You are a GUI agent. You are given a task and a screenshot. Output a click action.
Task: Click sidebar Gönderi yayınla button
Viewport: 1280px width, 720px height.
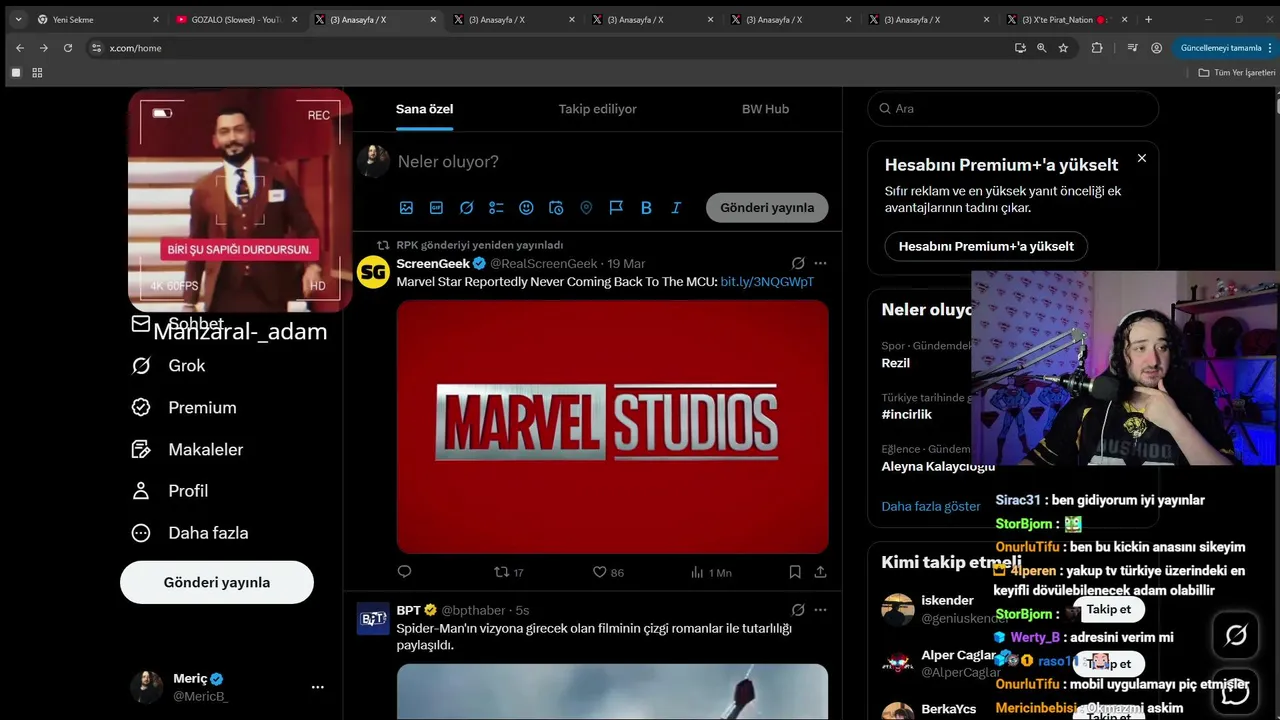pyautogui.click(x=217, y=582)
